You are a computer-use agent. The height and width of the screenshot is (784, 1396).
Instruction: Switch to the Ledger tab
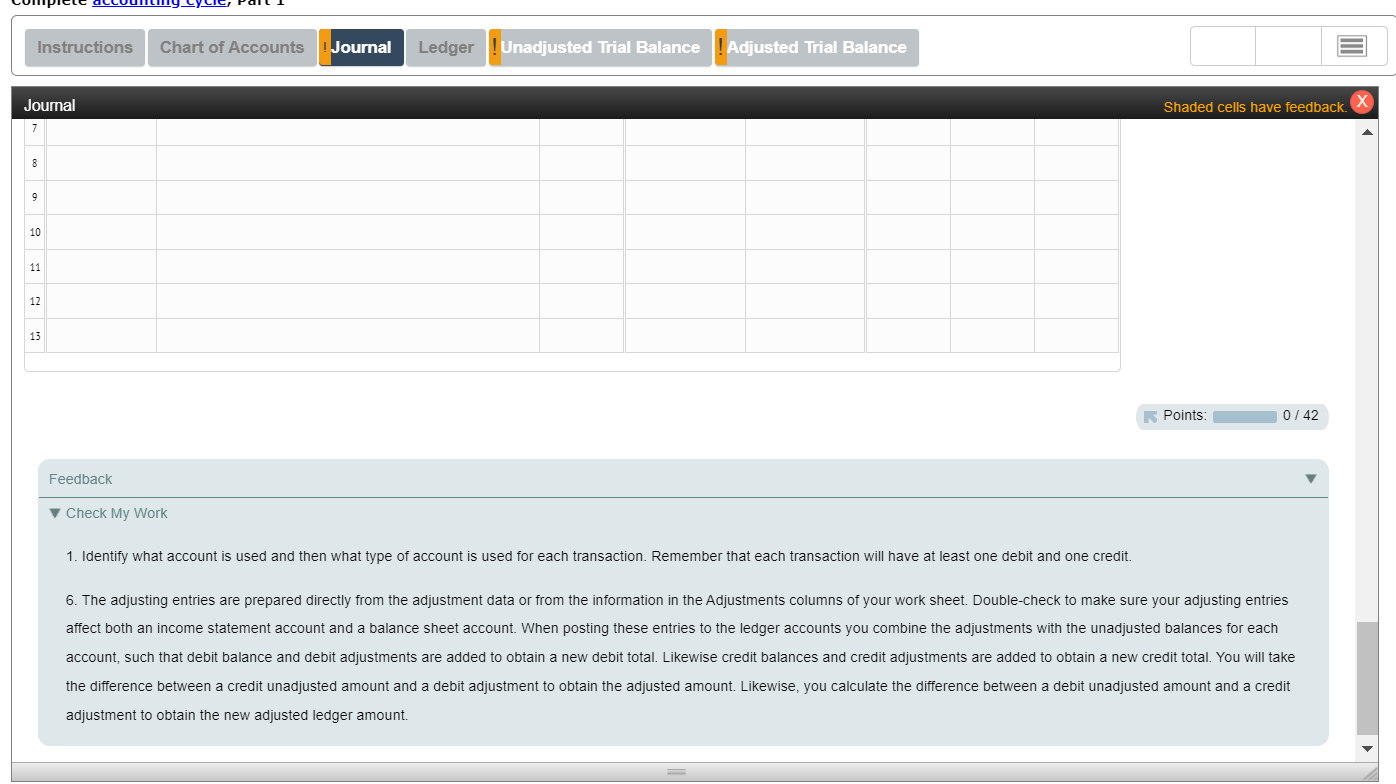coord(445,46)
